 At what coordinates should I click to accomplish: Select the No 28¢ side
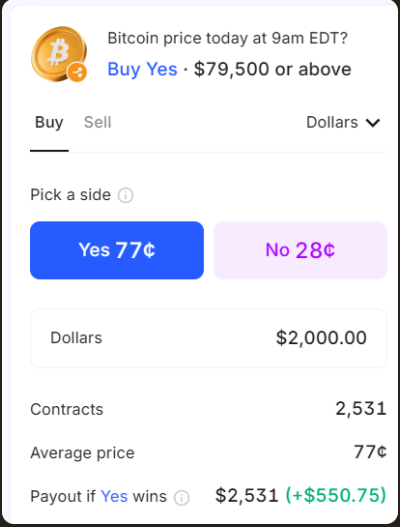point(300,250)
